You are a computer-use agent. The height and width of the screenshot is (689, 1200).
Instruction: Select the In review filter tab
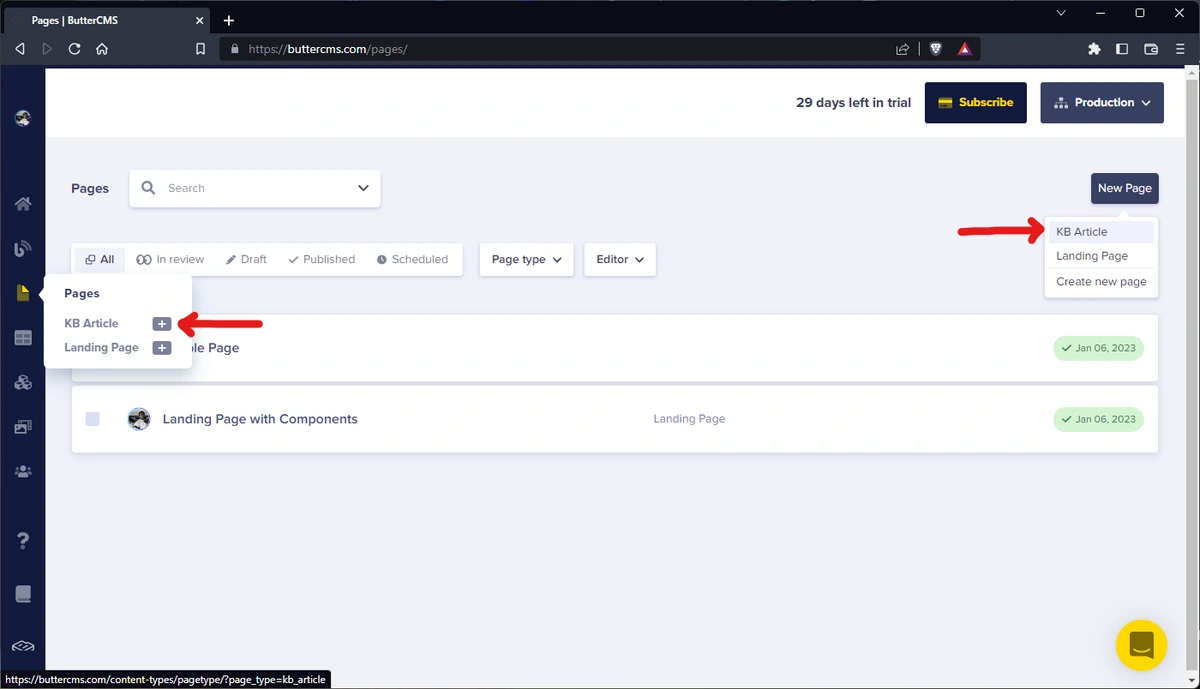[170, 259]
